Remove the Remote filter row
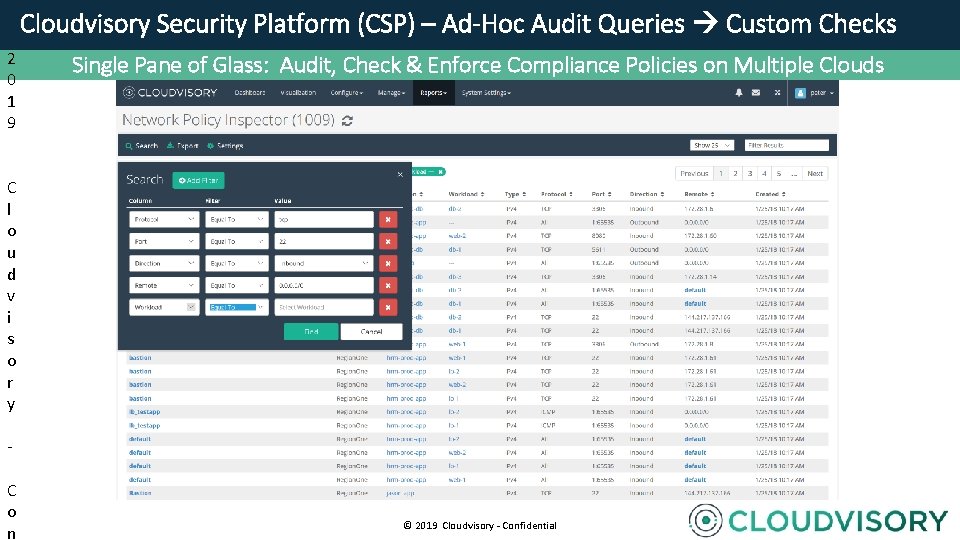The image size is (960, 540). tap(388, 285)
